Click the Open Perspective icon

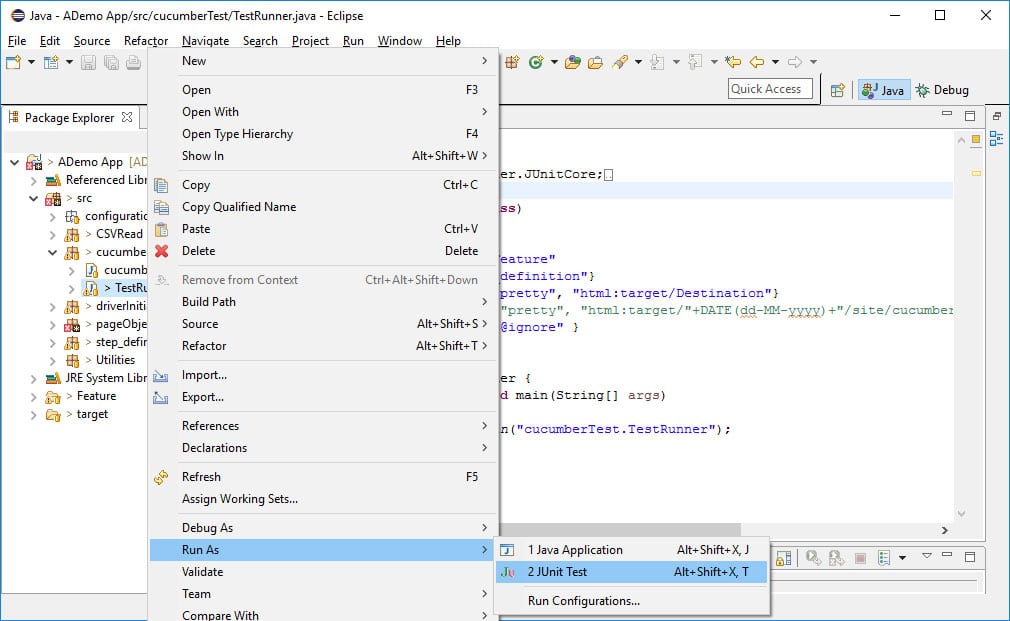(837, 90)
